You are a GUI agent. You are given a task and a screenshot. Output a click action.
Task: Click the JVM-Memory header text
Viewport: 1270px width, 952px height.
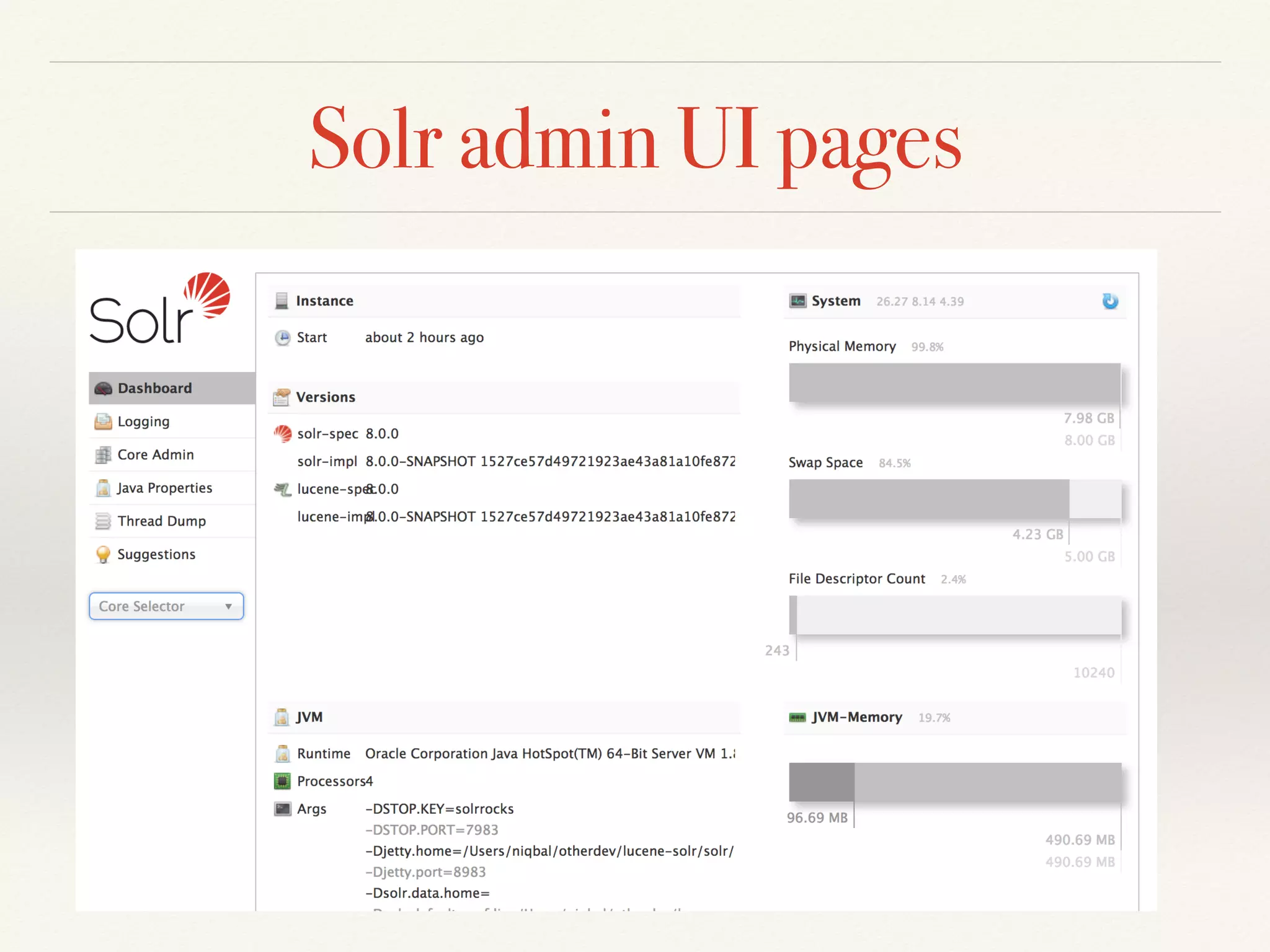(x=857, y=717)
